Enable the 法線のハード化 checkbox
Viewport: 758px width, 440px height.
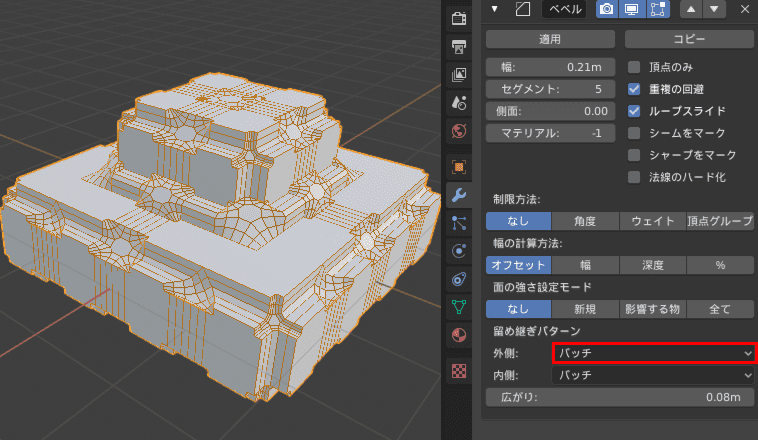click(634, 177)
